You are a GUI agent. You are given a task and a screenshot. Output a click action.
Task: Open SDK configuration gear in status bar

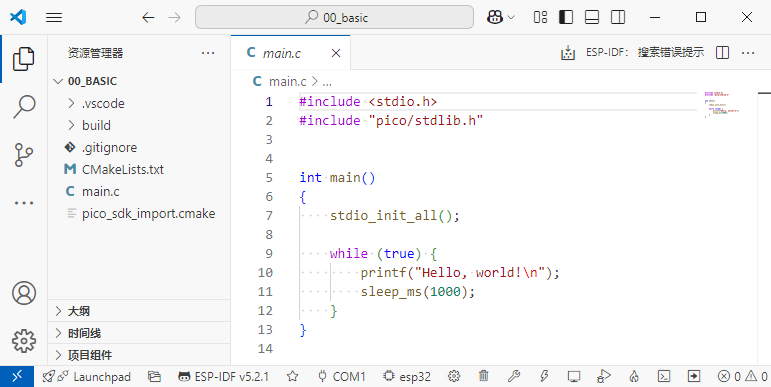[454, 377]
